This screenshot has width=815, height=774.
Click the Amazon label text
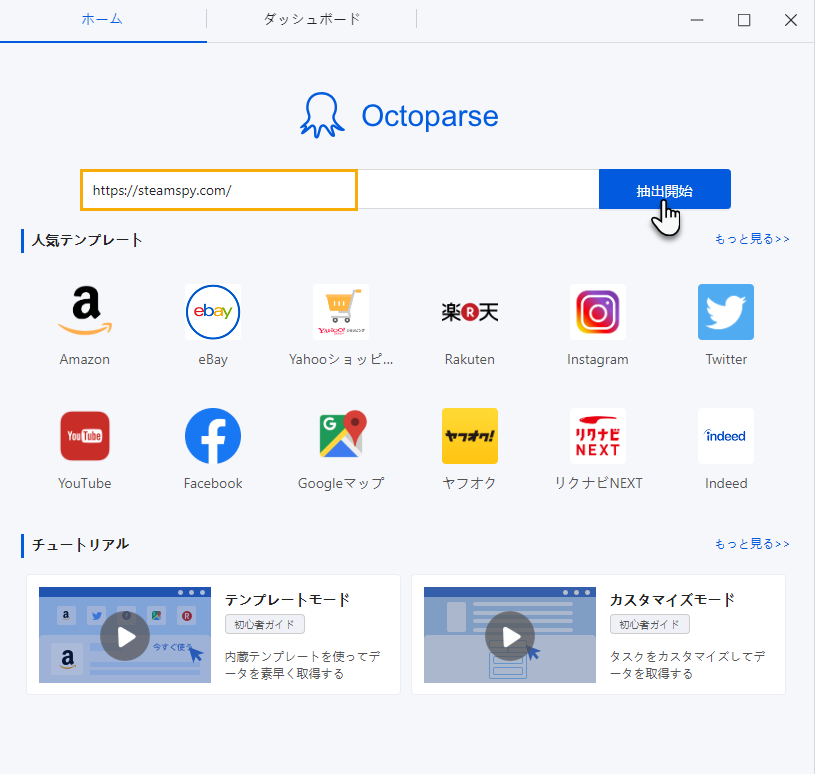(x=85, y=359)
